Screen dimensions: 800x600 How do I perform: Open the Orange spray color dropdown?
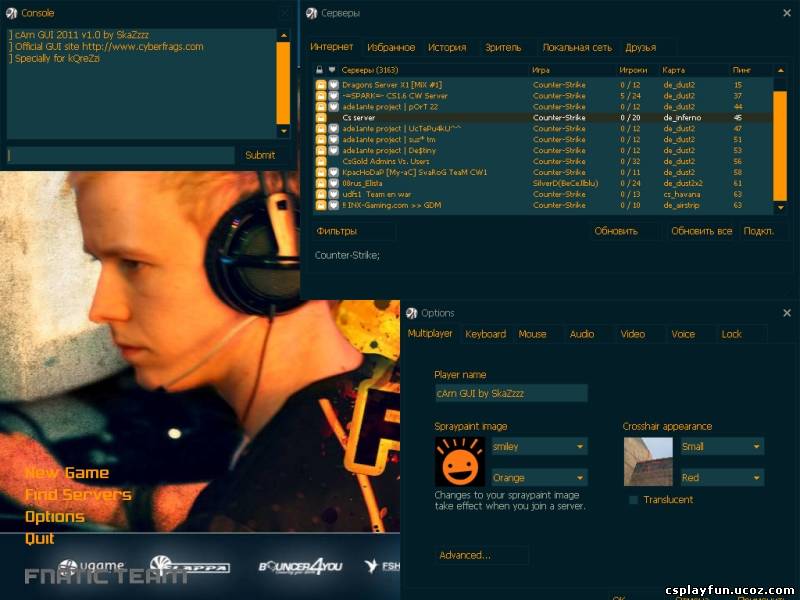pos(539,478)
